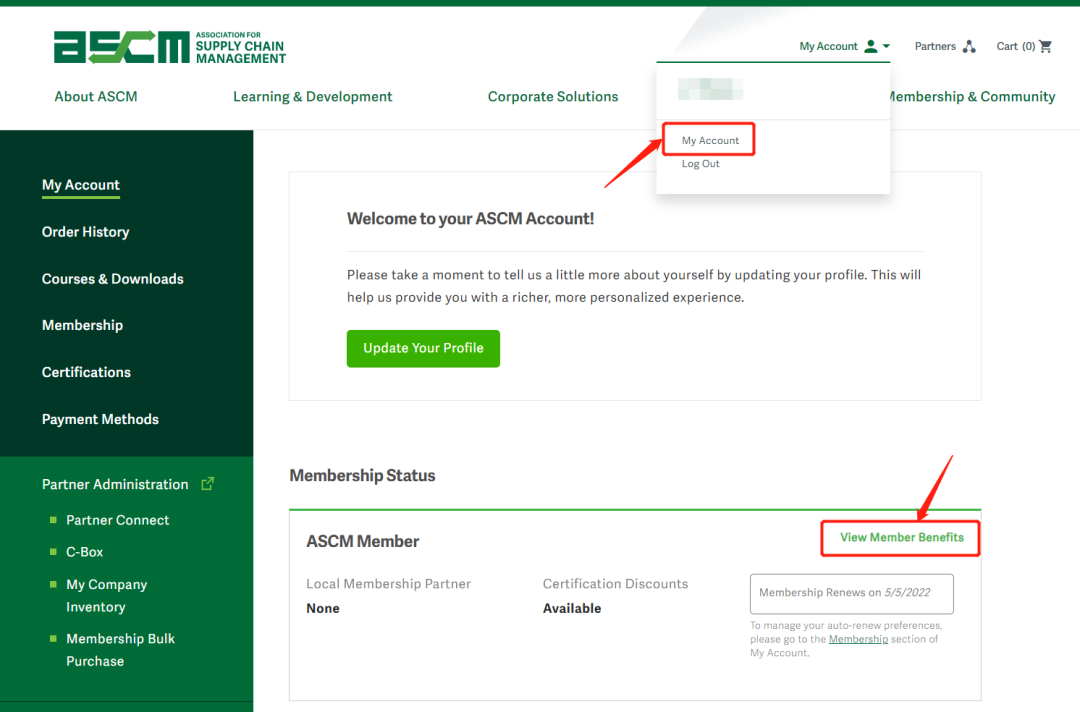This screenshot has width=1080, height=712.
Task: Click Cart (0) link
Action: [1016, 46]
